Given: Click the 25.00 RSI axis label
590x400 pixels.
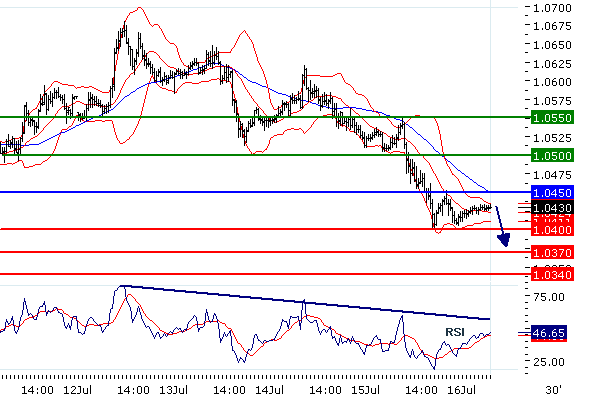Looking at the screenshot, I should coord(549,362).
